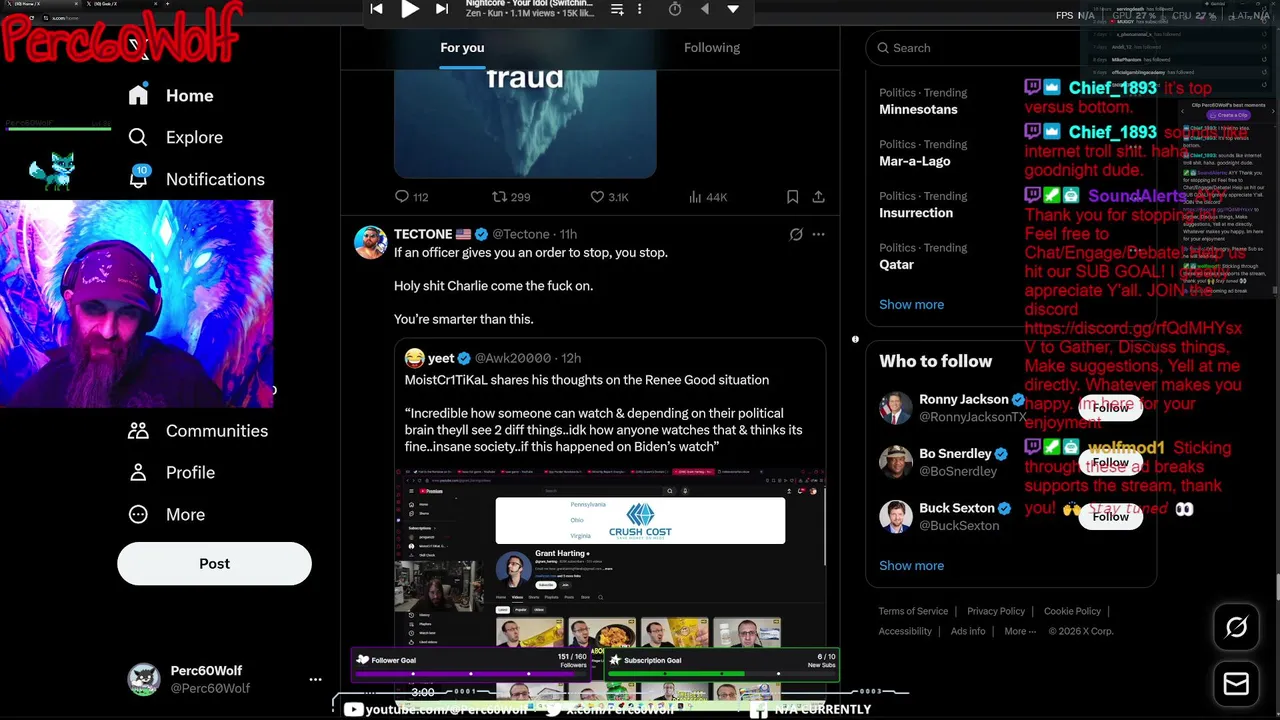Open three-dot menu on TECTONE post

[x=818, y=234]
